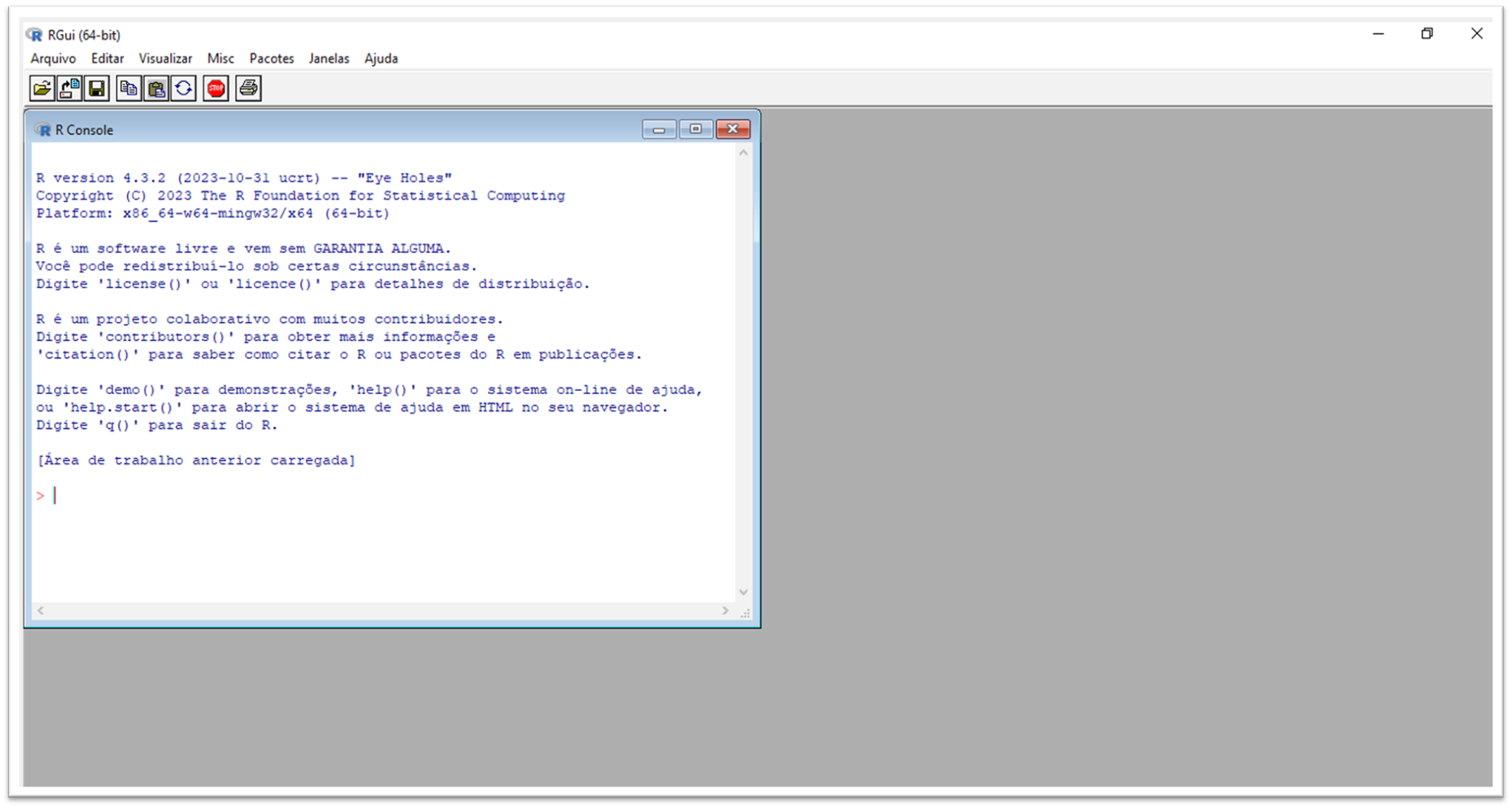Click the 'Copyright (C) 2023' line
The image size is (1512, 808).
(x=300, y=196)
